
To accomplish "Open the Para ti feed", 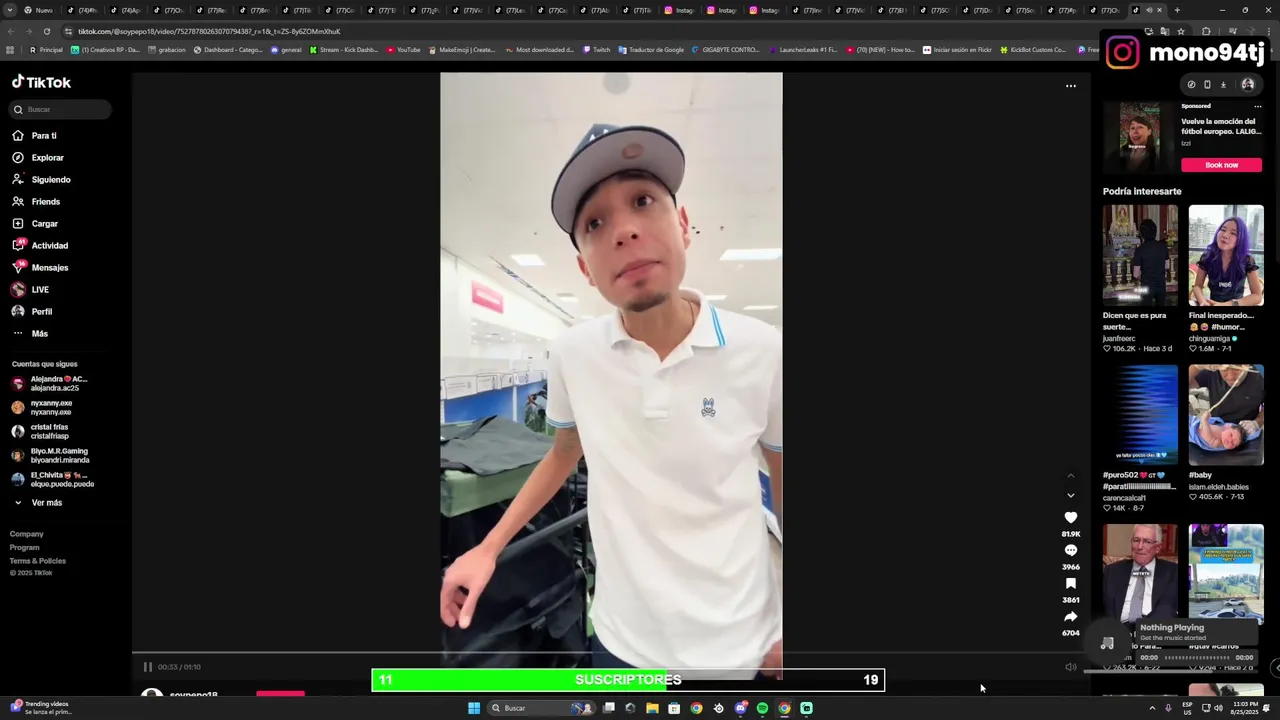I will pos(43,135).
